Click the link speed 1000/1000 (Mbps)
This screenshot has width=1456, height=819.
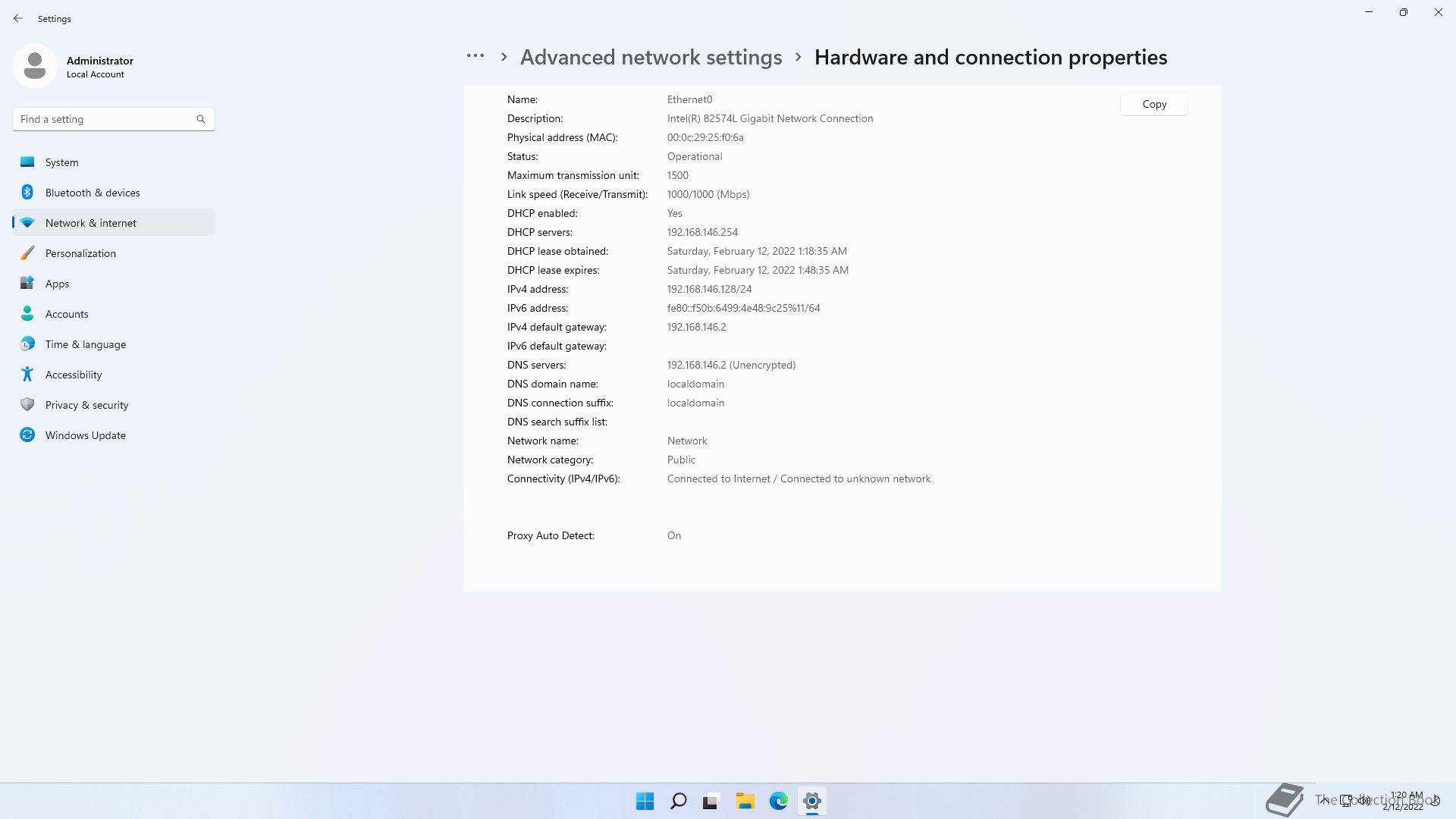[708, 194]
